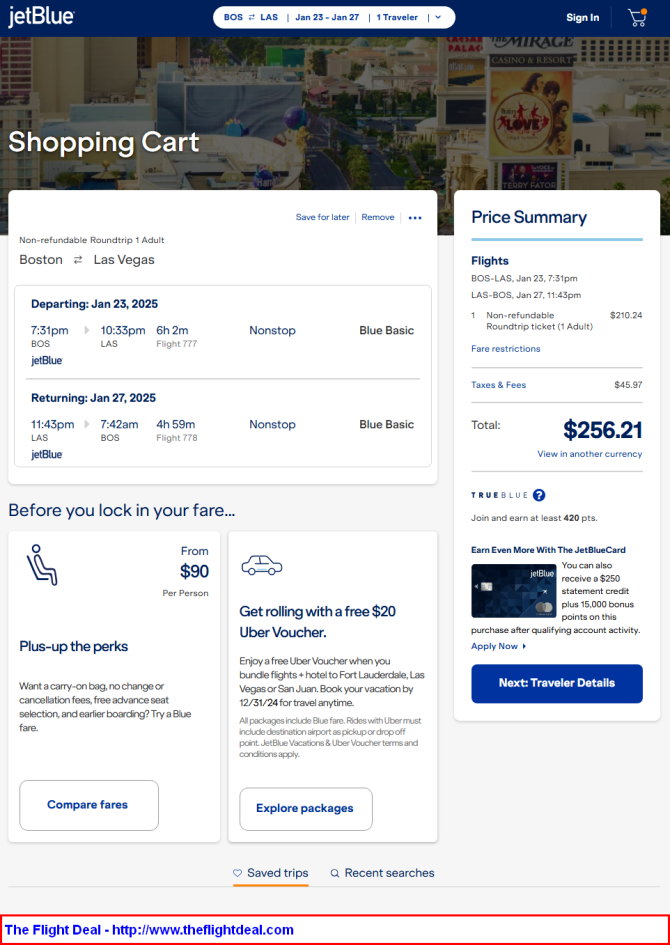Click the seat icon on Plus-up card

[x=42, y=564]
